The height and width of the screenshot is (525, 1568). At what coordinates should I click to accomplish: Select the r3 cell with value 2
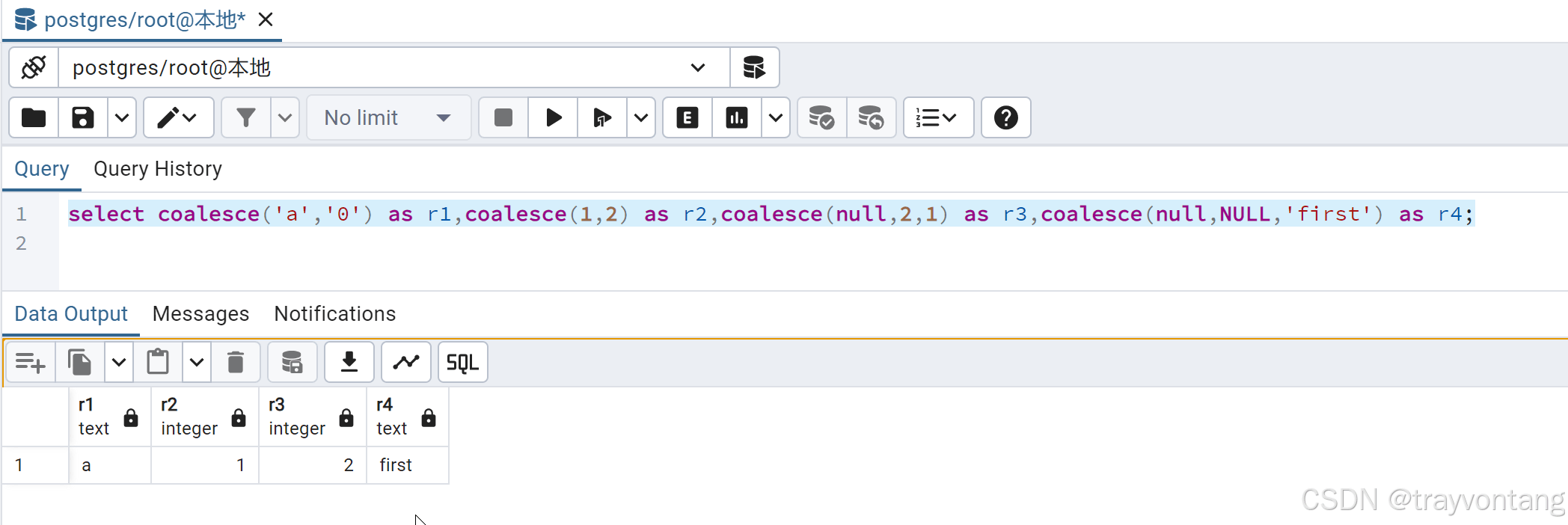pos(313,465)
